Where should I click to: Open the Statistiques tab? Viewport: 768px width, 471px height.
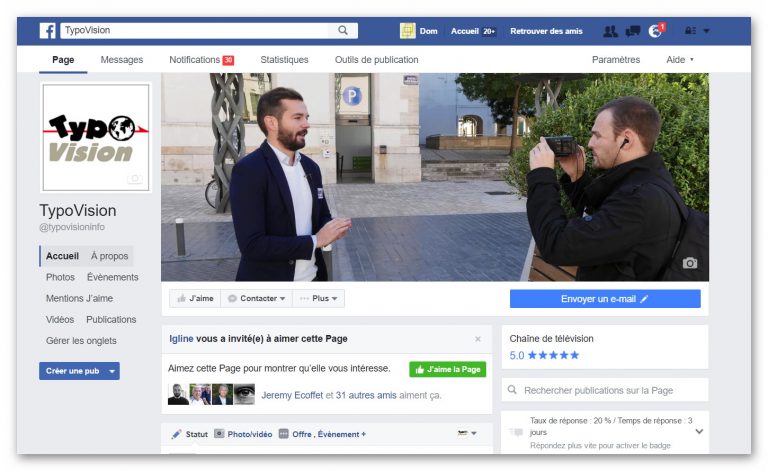pos(284,60)
